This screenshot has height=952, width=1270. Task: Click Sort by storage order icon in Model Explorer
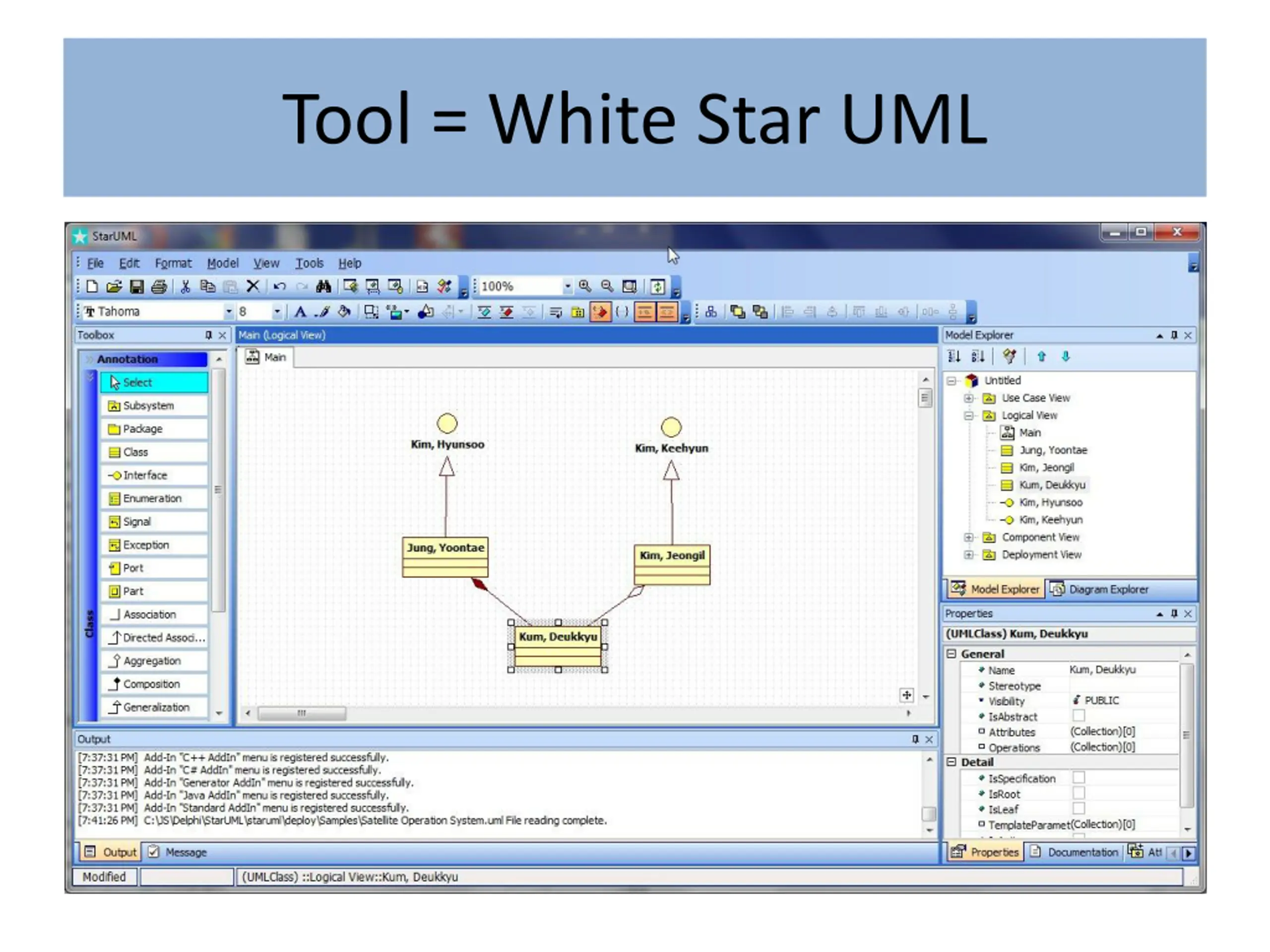point(954,357)
